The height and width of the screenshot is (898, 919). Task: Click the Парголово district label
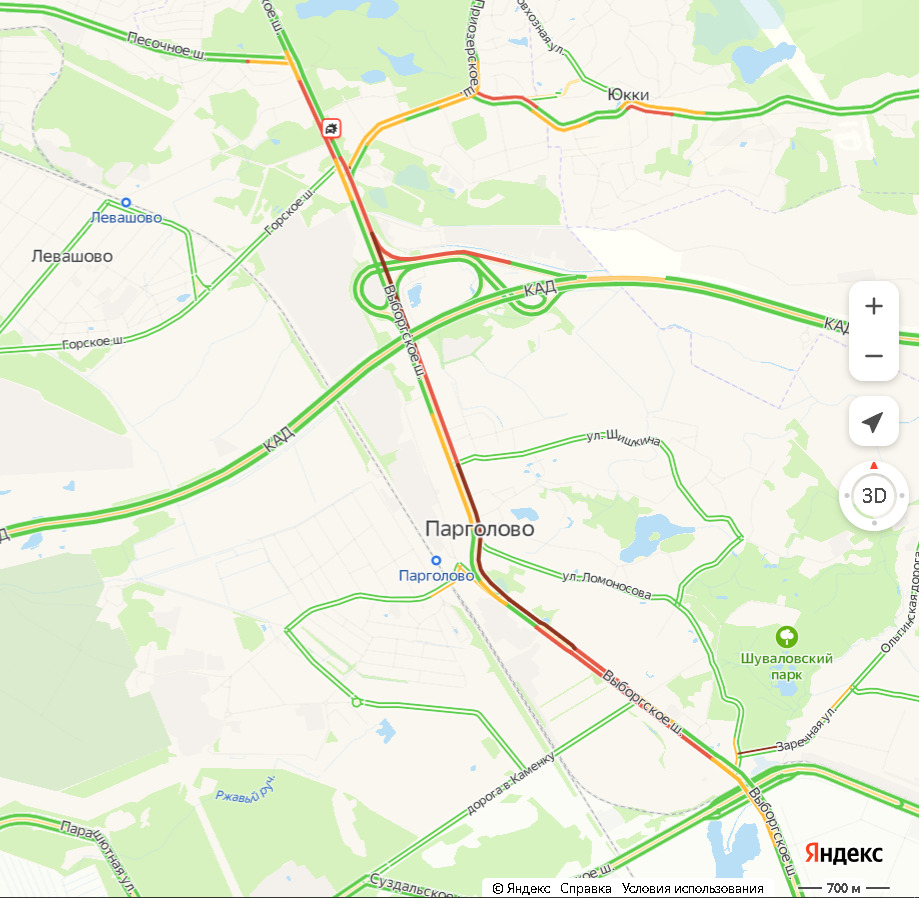[x=479, y=529]
